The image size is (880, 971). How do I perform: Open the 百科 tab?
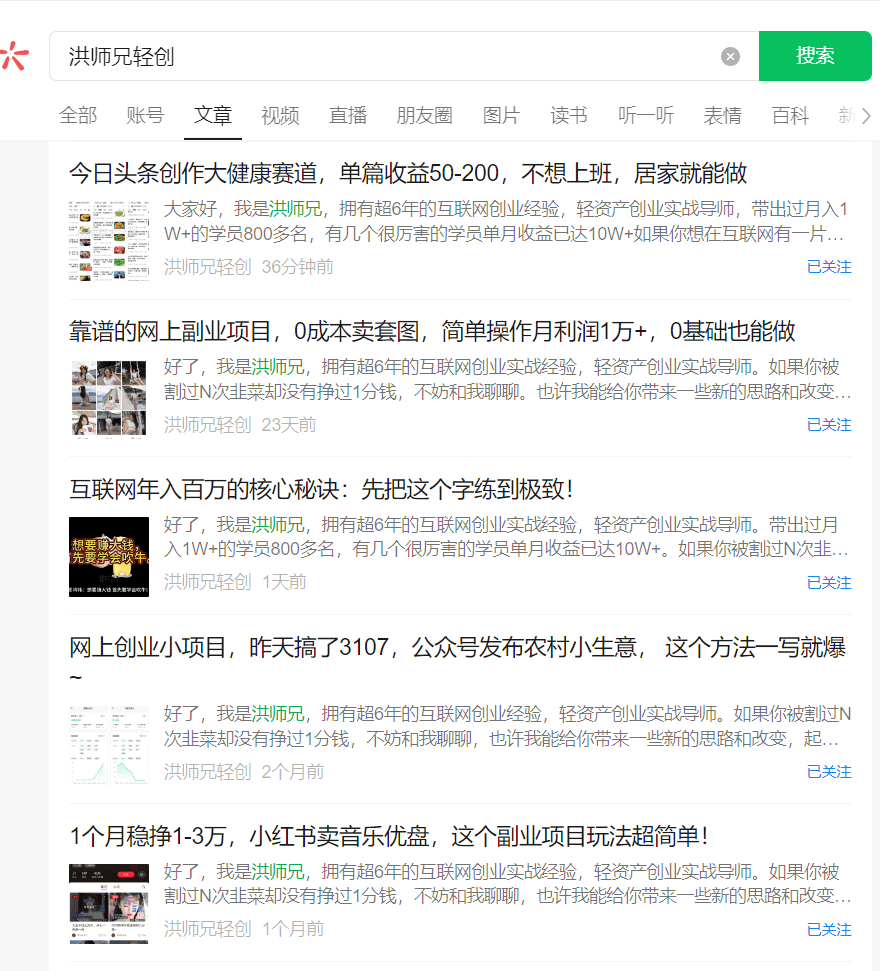point(790,116)
